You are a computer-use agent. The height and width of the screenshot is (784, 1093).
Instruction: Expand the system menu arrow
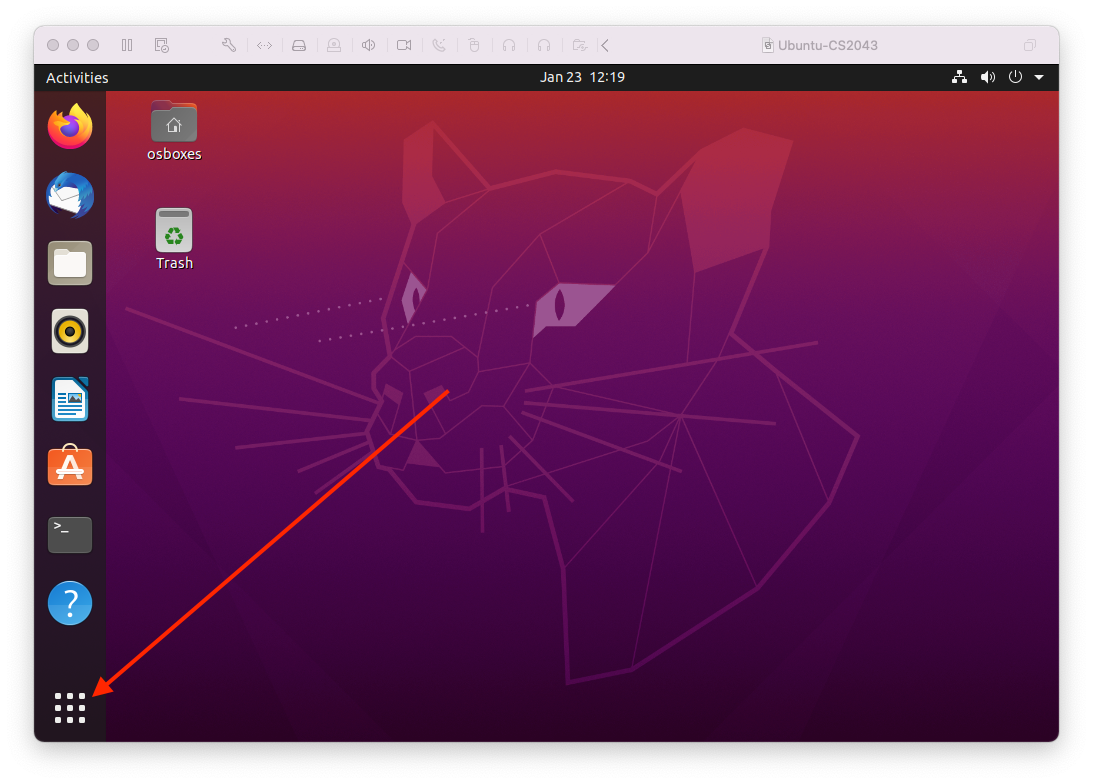click(x=1039, y=77)
